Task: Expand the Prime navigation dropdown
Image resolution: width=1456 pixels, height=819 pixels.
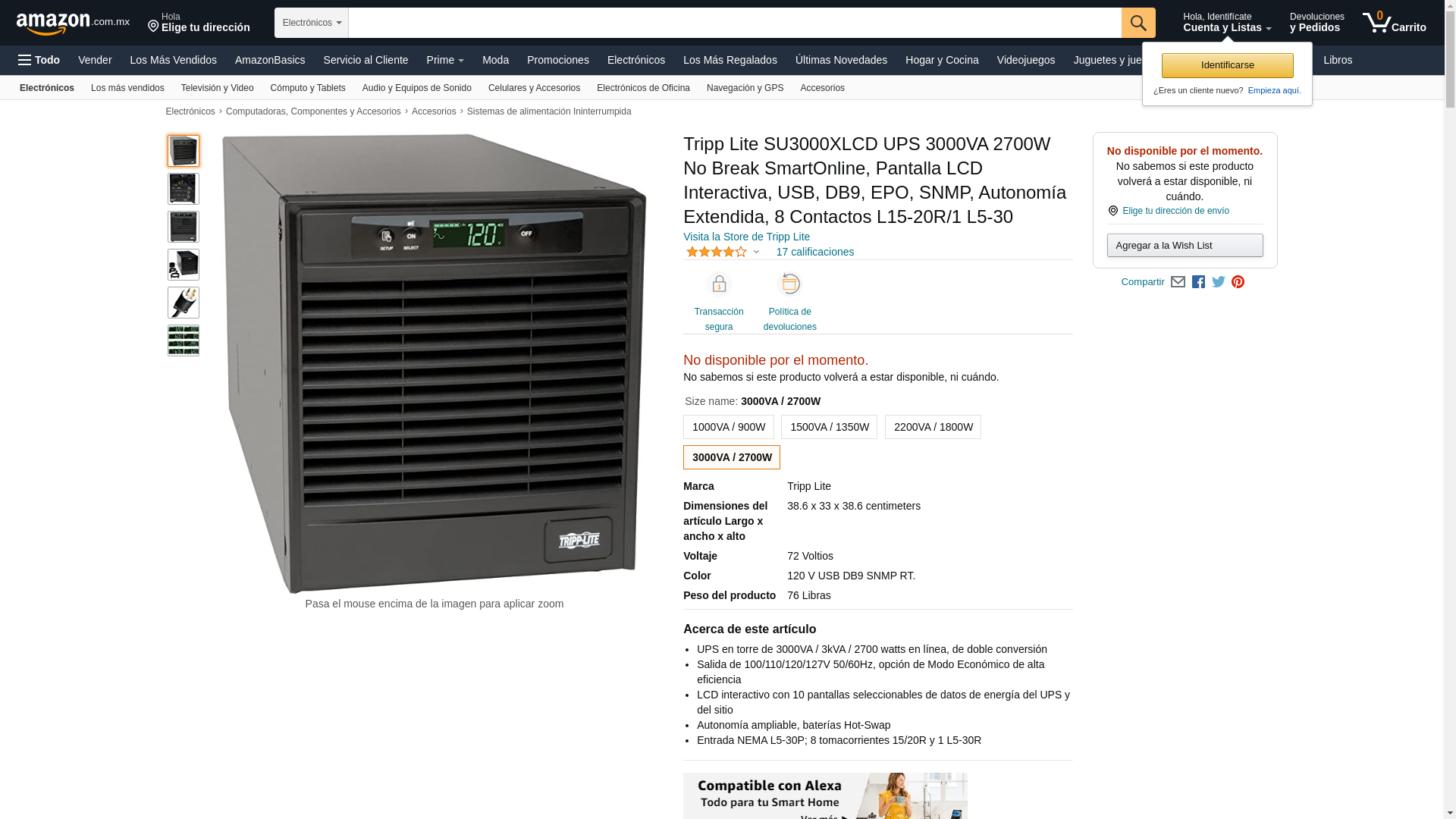Action: pos(445,60)
